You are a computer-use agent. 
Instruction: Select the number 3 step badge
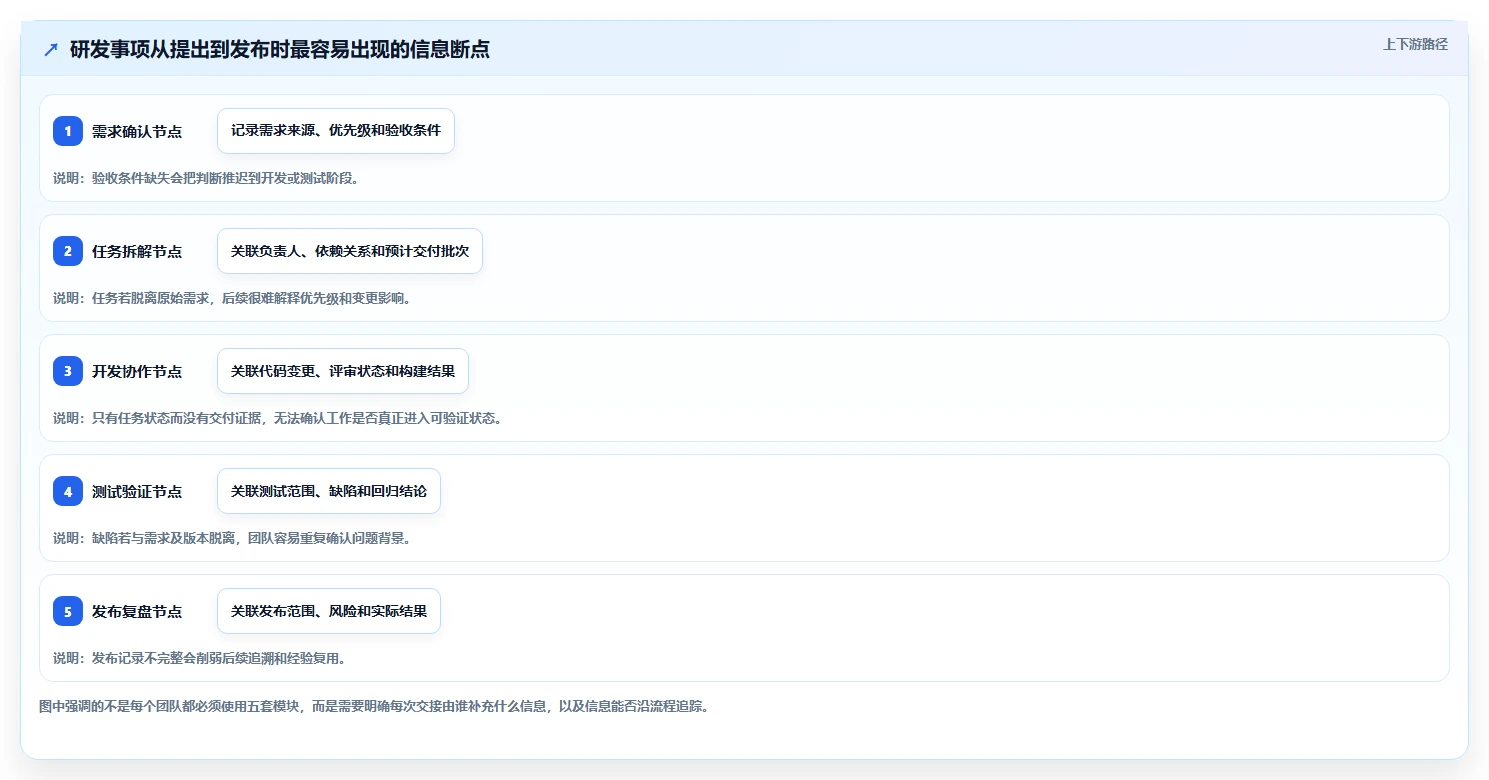[68, 371]
